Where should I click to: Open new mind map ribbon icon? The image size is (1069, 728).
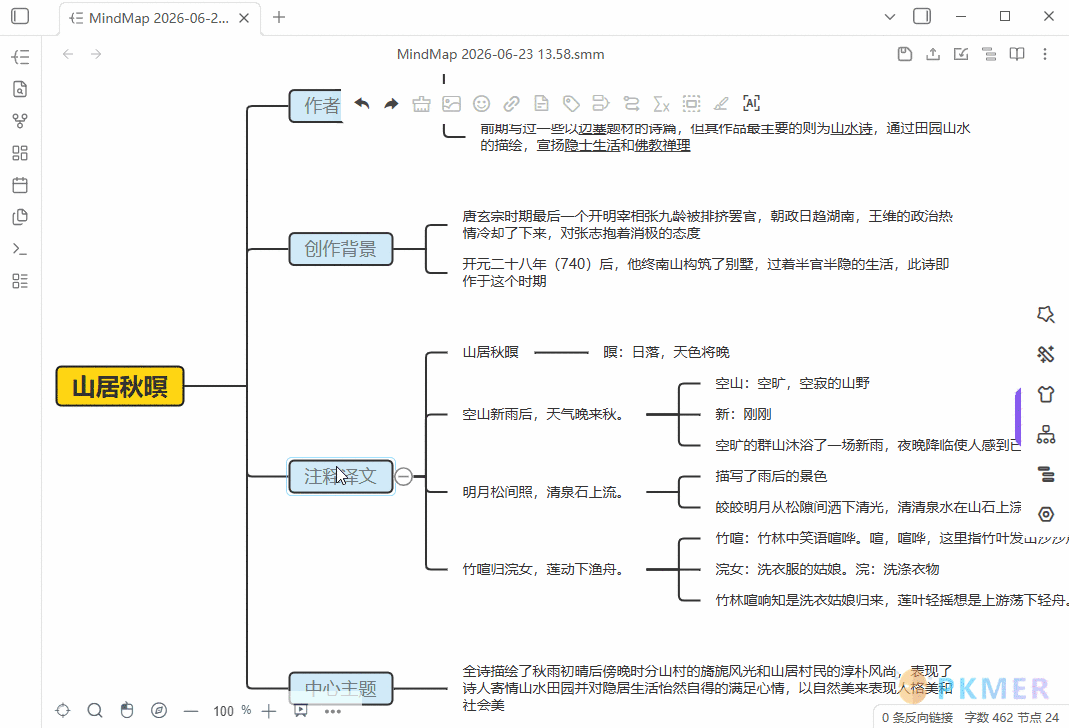[20, 57]
